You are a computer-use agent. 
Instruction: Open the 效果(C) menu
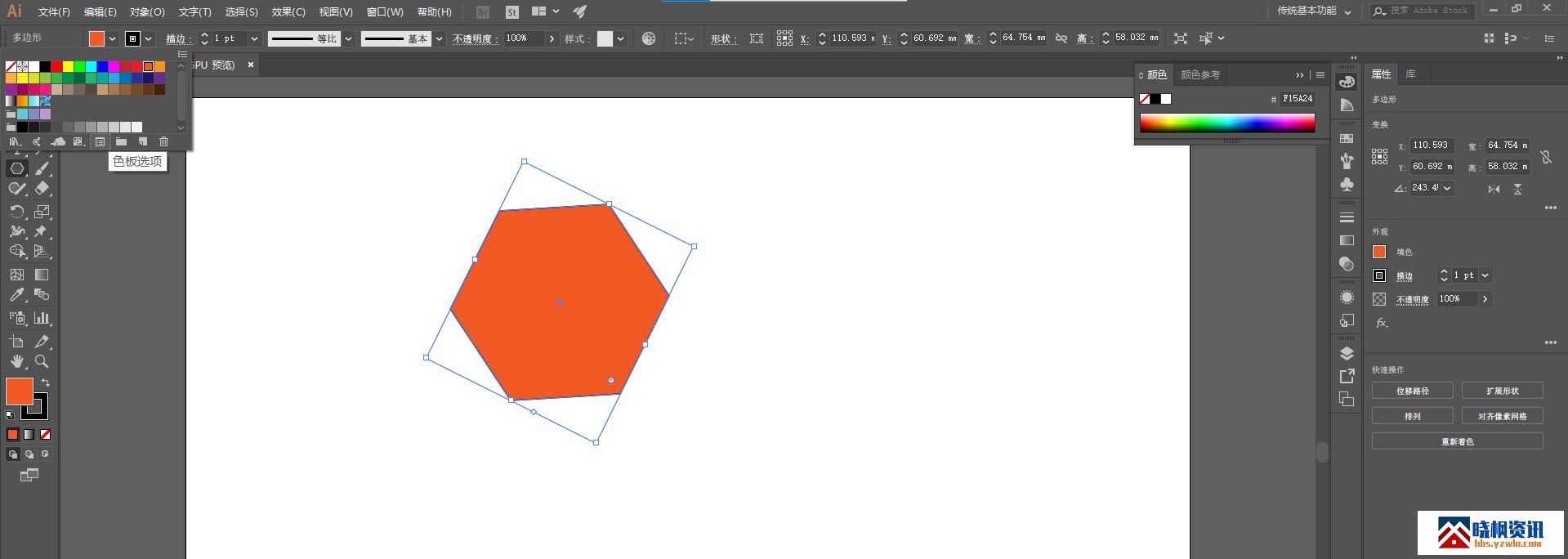pyautogui.click(x=288, y=12)
